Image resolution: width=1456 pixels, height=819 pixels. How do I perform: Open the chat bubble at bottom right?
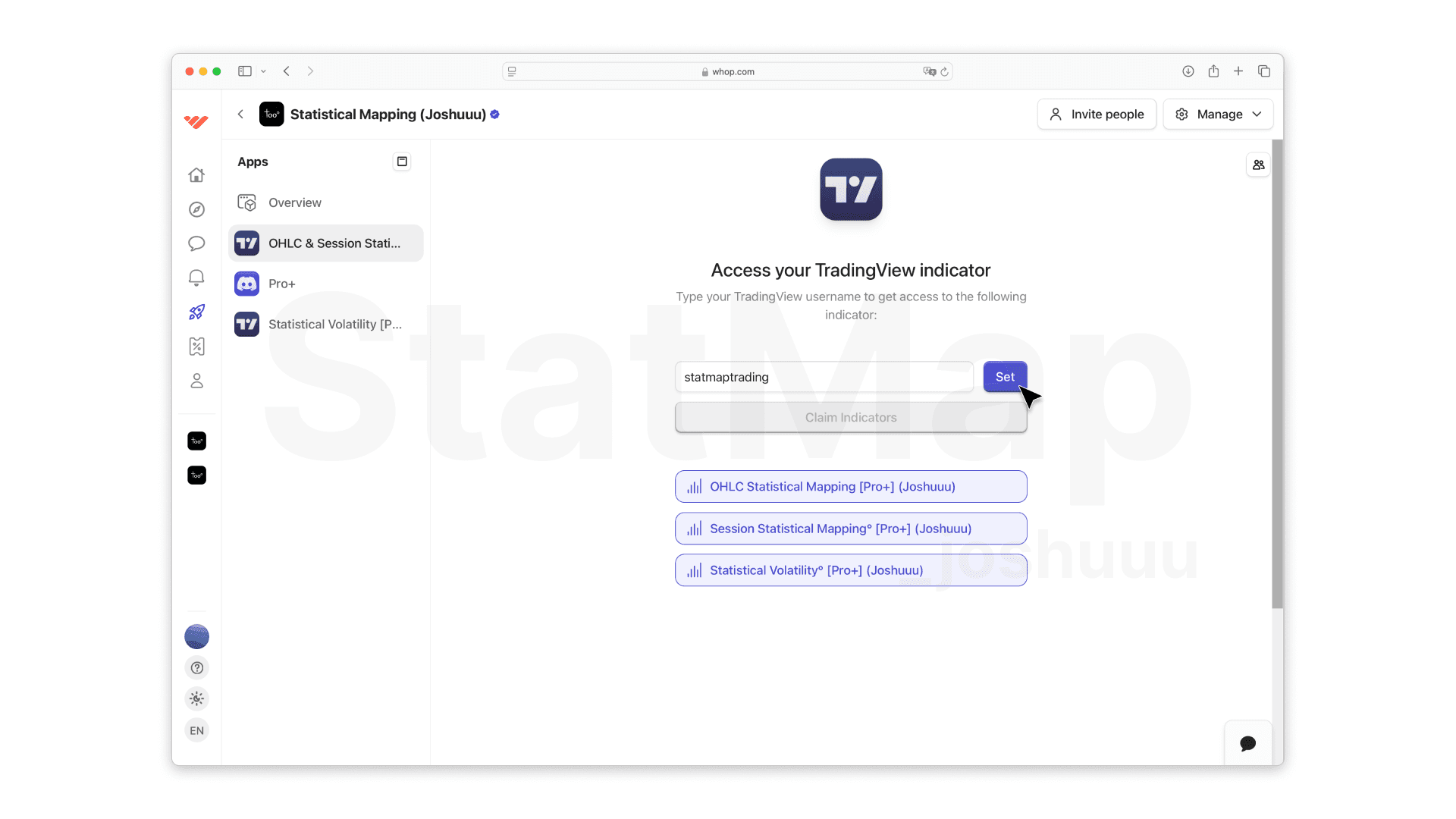1247,743
